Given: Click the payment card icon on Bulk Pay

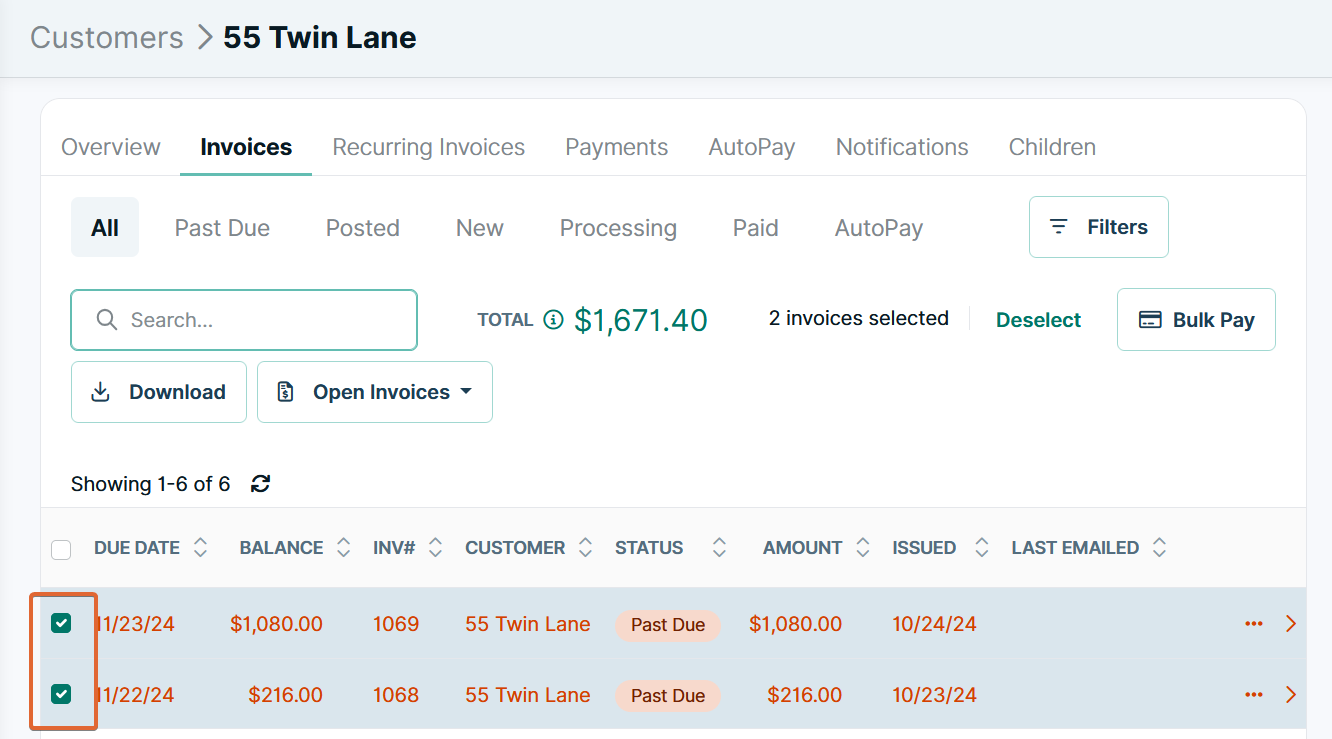Looking at the screenshot, I should (1152, 318).
